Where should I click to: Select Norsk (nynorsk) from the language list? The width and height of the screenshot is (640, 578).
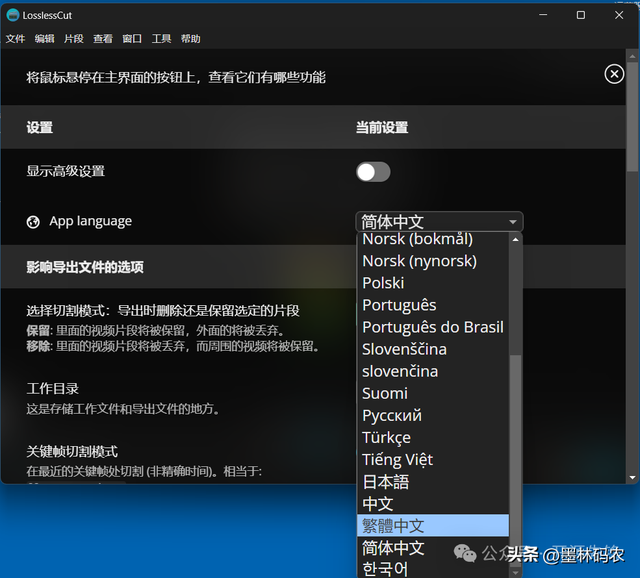point(433,261)
